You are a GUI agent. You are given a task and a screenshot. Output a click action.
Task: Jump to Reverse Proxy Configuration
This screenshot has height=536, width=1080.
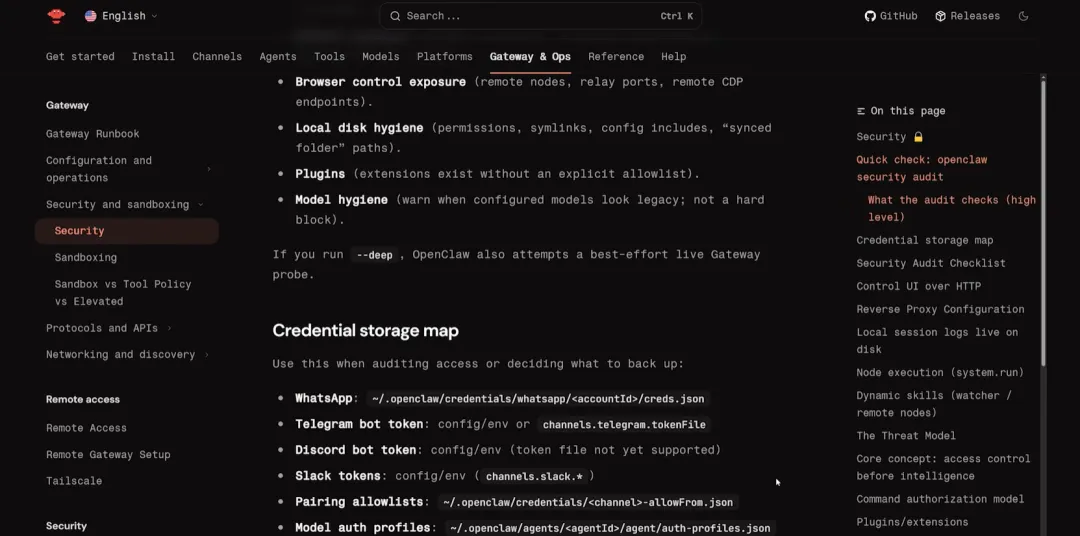point(940,309)
